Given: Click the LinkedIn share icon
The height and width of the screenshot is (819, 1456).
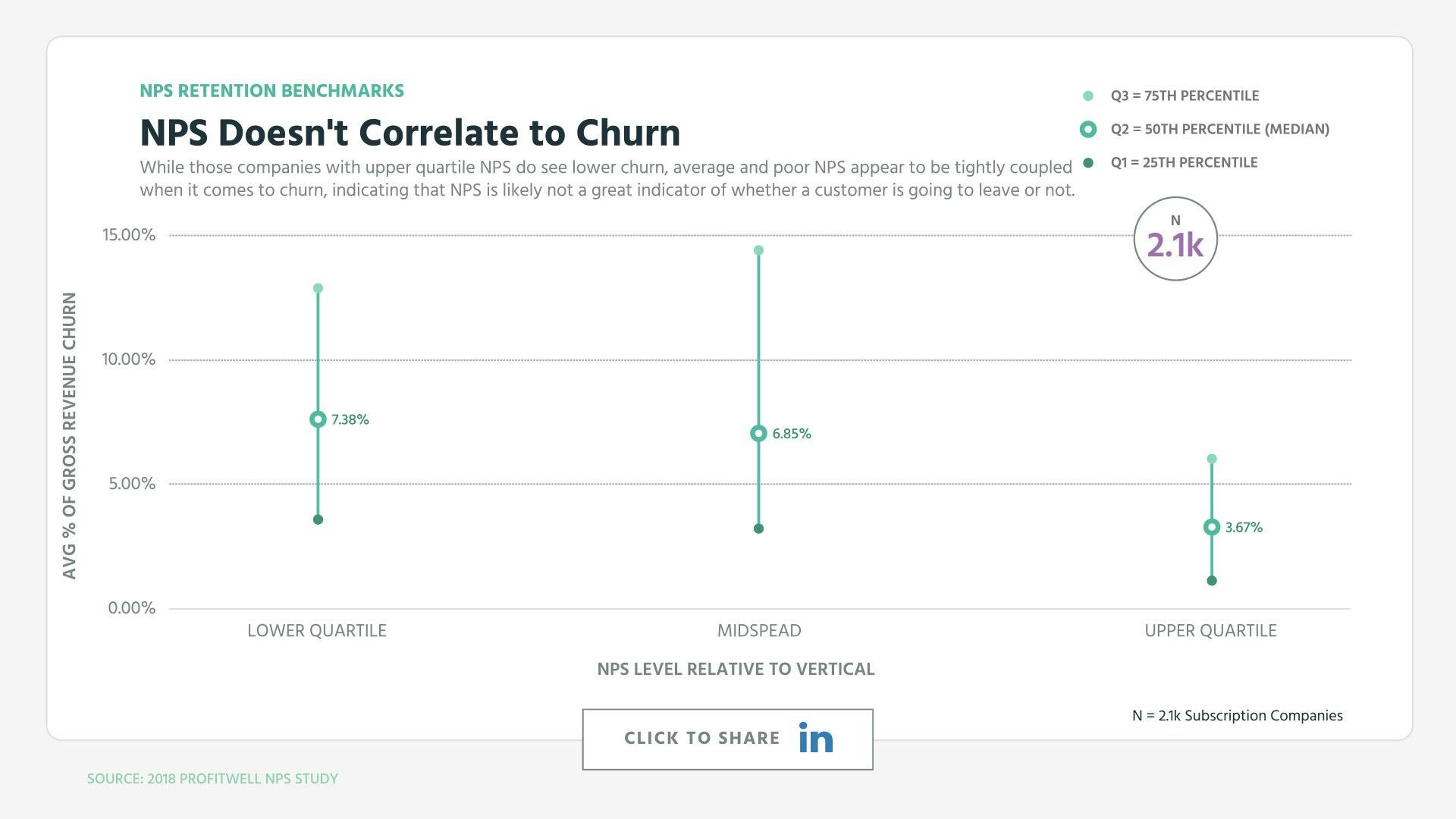Looking at the screenshot, I should (x=814, y=738).
